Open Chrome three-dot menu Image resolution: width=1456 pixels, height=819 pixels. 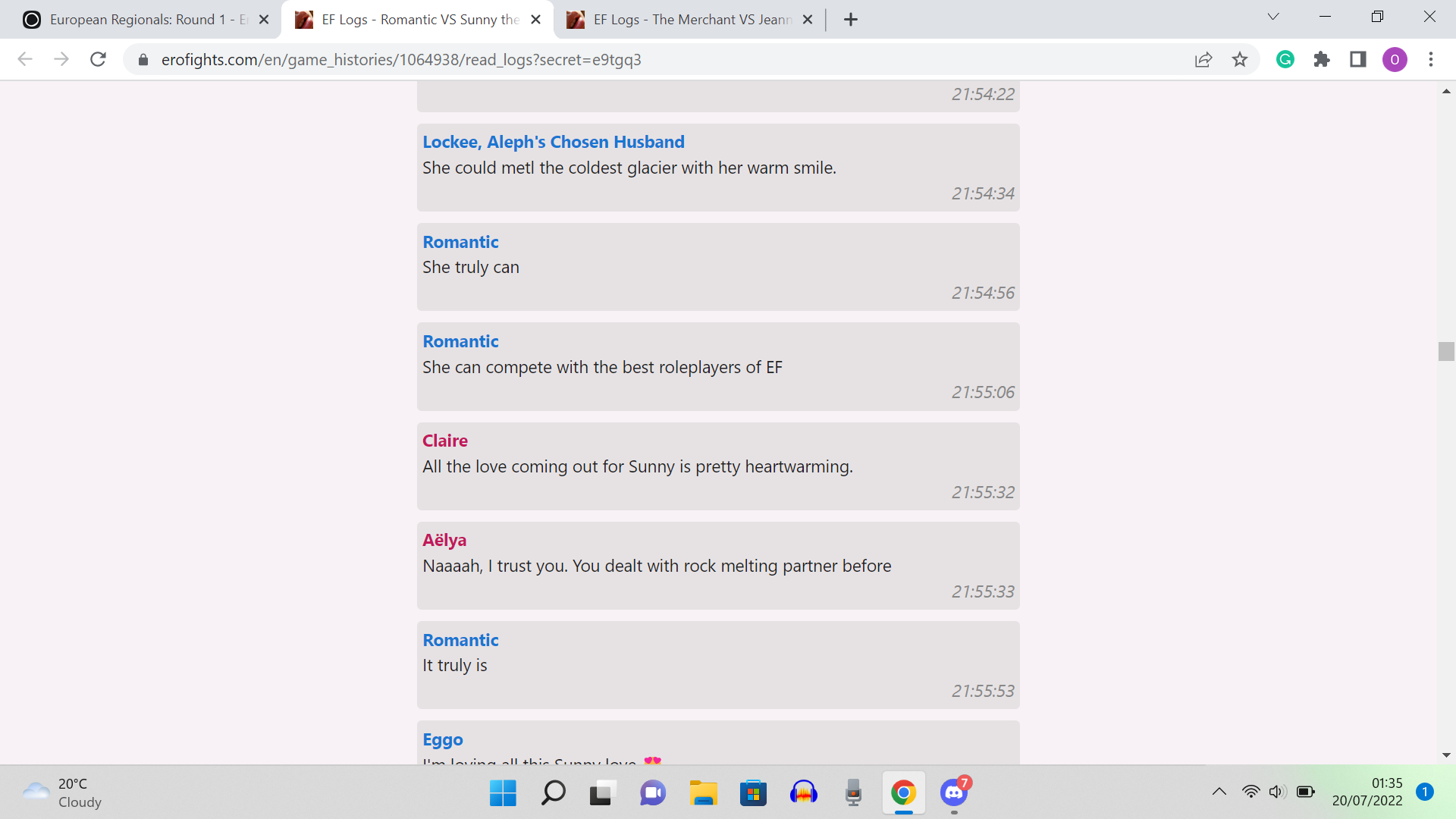pos(1431,59)
